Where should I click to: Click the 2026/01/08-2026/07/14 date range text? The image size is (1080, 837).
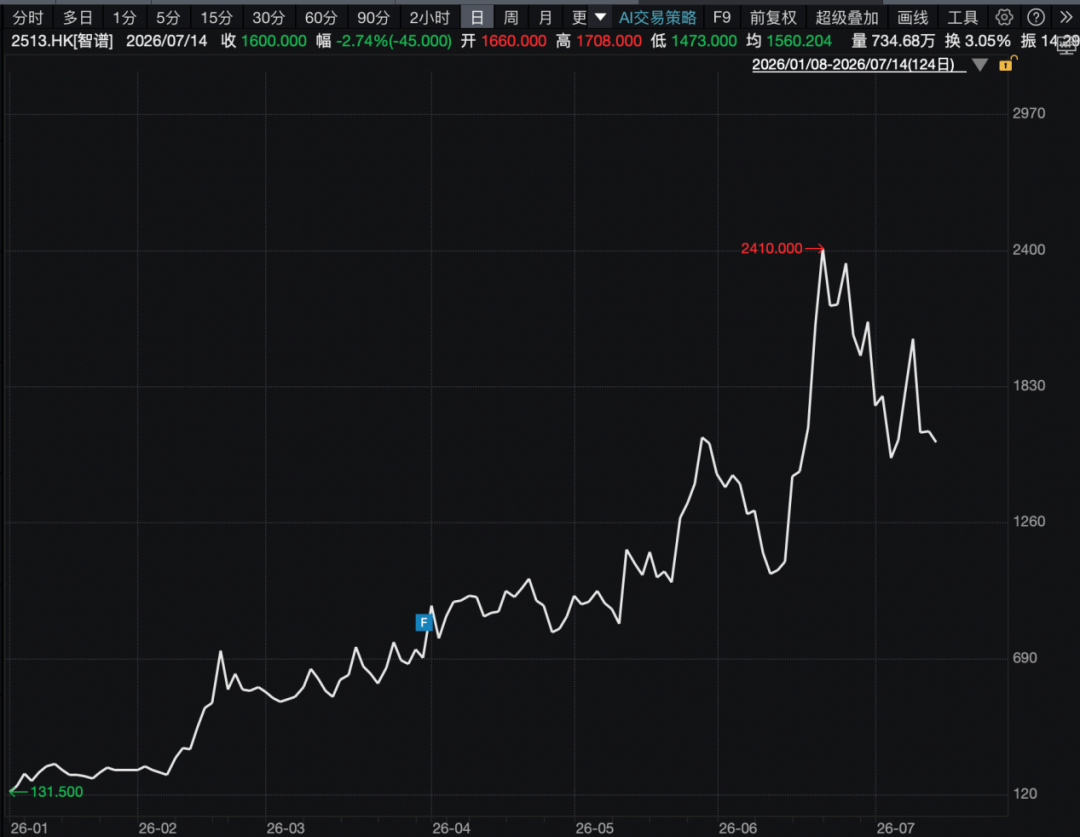[x=853, y=65]
